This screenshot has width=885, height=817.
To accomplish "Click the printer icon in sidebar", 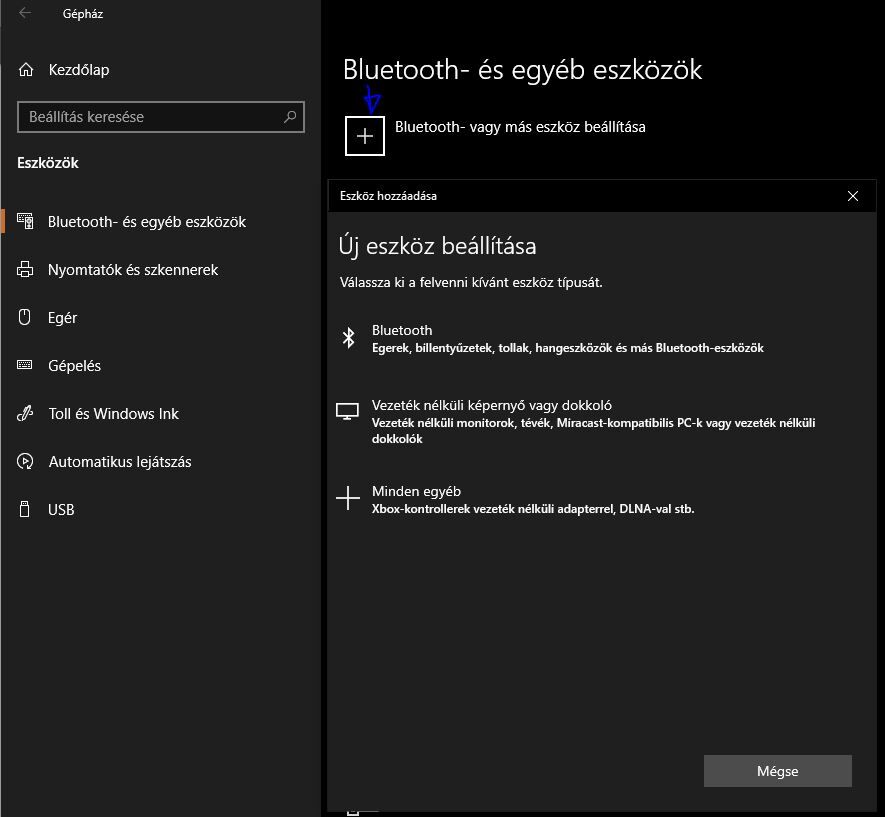I will pos(25,269).
